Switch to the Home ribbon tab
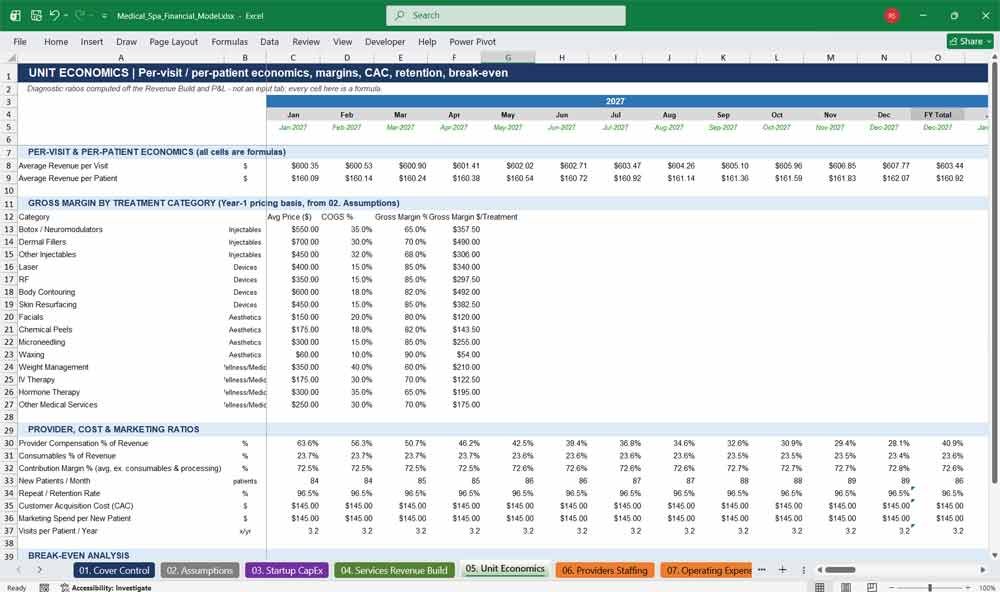Viewport: 1000px width, 592px height. tap(56, 41)
